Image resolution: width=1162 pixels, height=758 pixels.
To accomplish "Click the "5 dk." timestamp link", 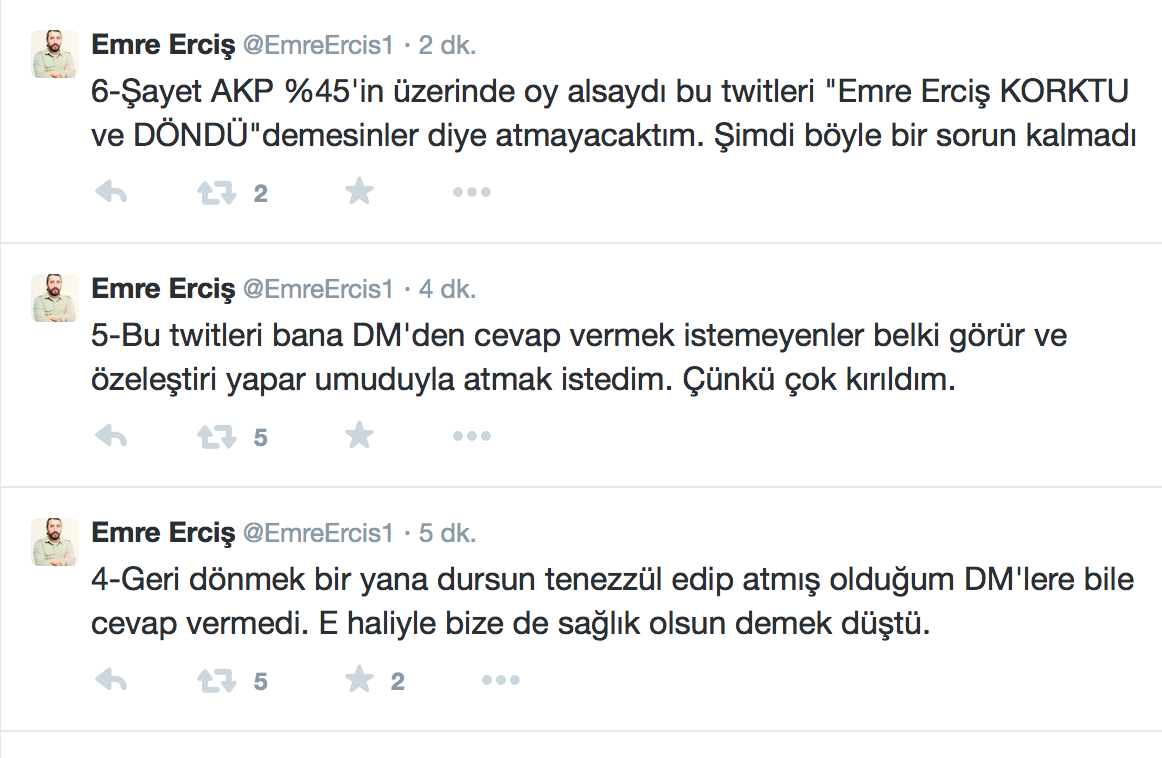I will tap(447, 534).
